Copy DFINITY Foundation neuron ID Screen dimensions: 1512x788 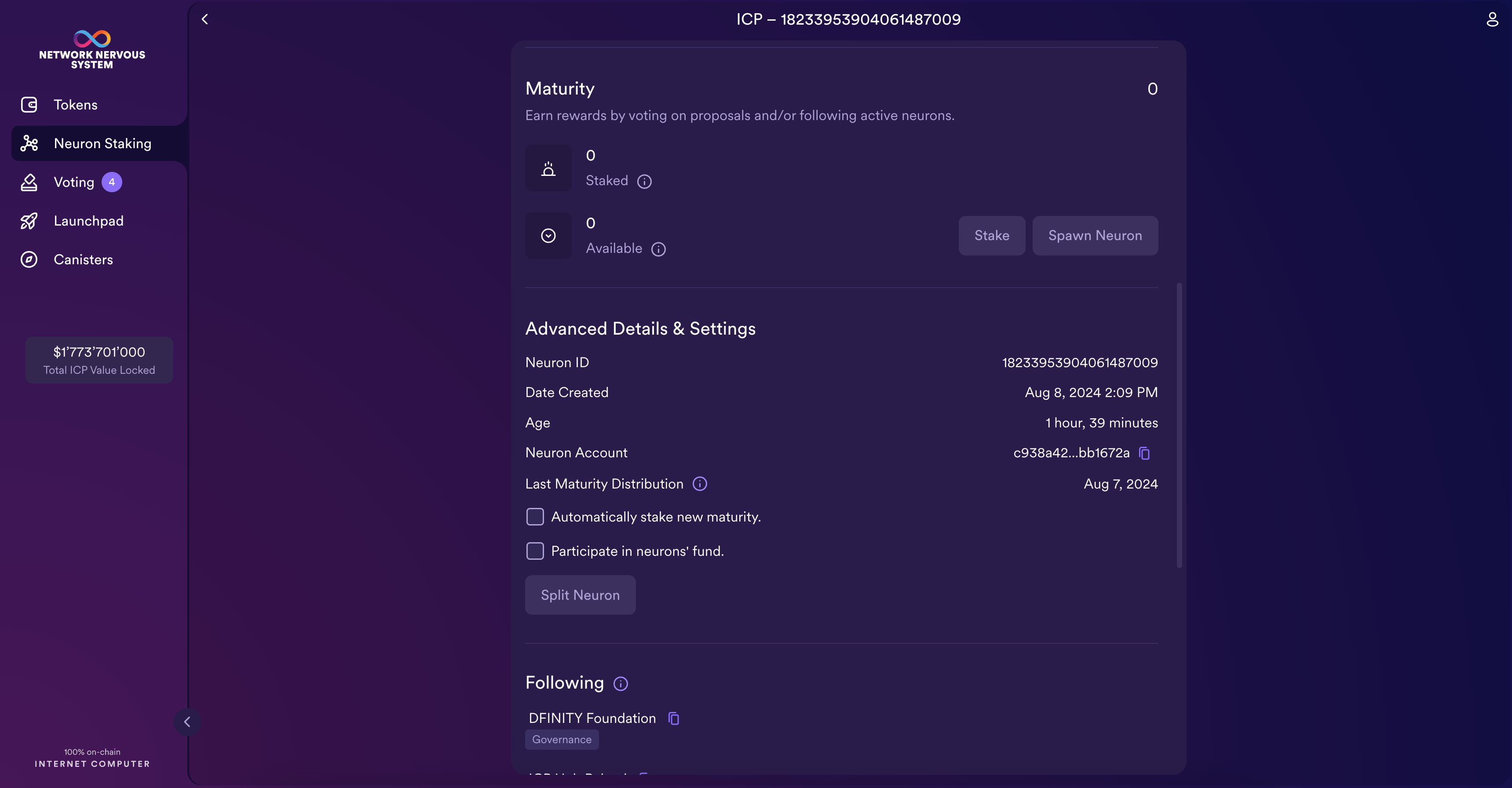pyautogui.click(x=673, y=718)
